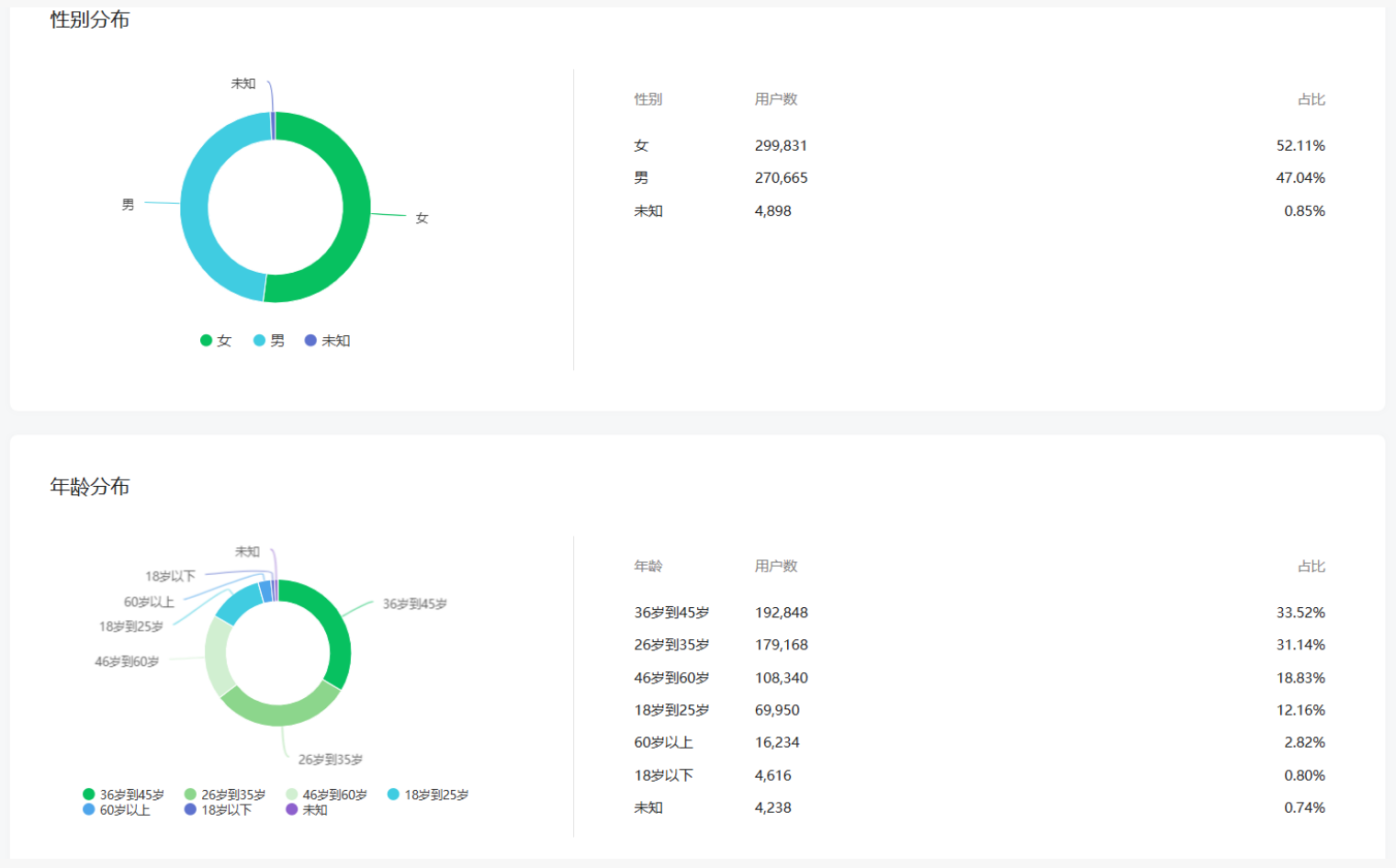Click the green 36岁到45岁 legend dot
The width and height of the screenshot is (1396, 868).
[x=89, y=795]
